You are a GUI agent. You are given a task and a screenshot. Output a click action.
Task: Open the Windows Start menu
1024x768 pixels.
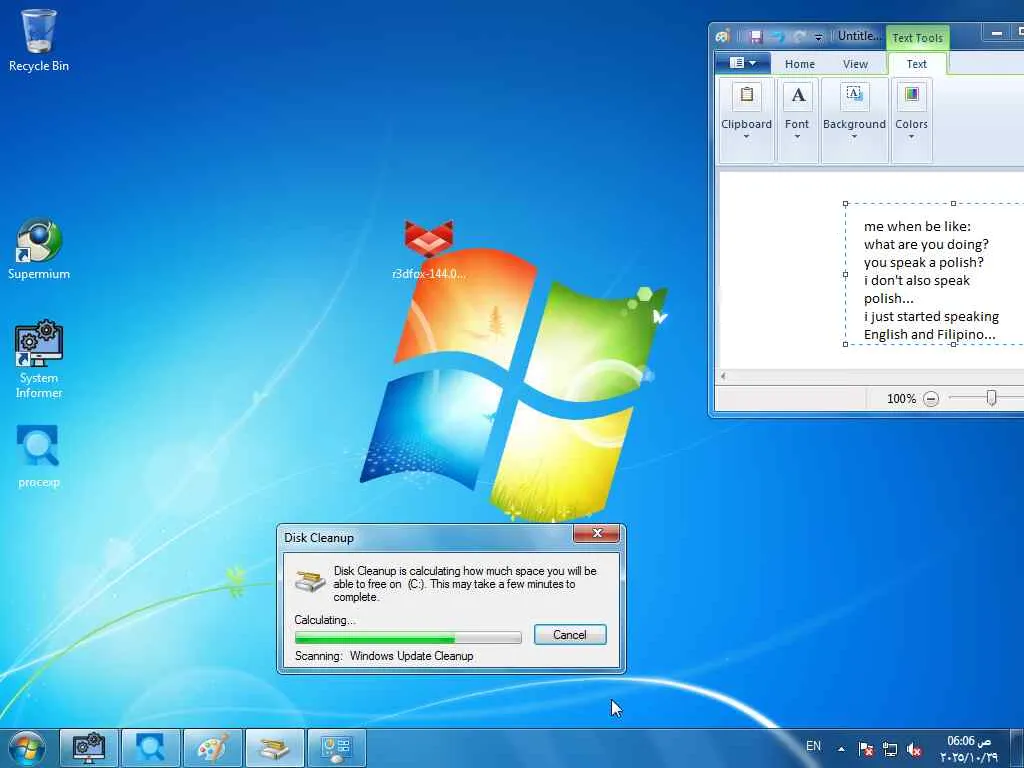click(27, 749)
